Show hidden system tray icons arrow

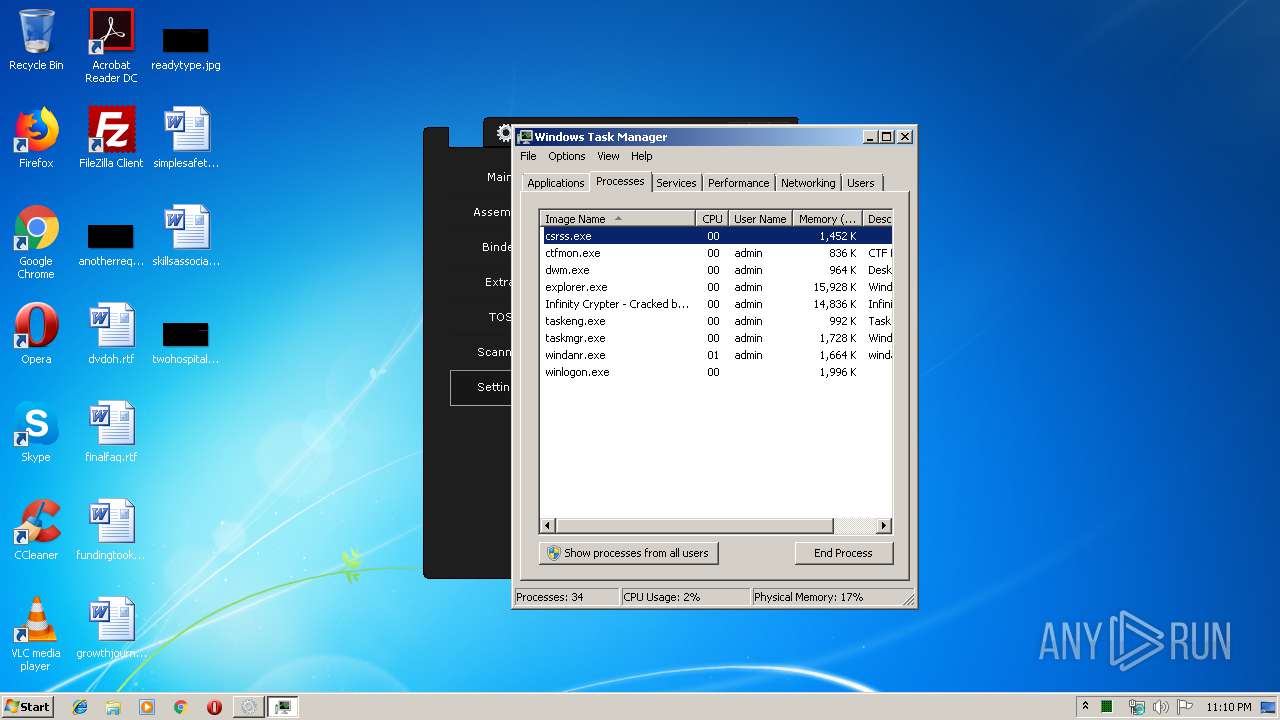pyautogui.click(x=1085, y=707)
